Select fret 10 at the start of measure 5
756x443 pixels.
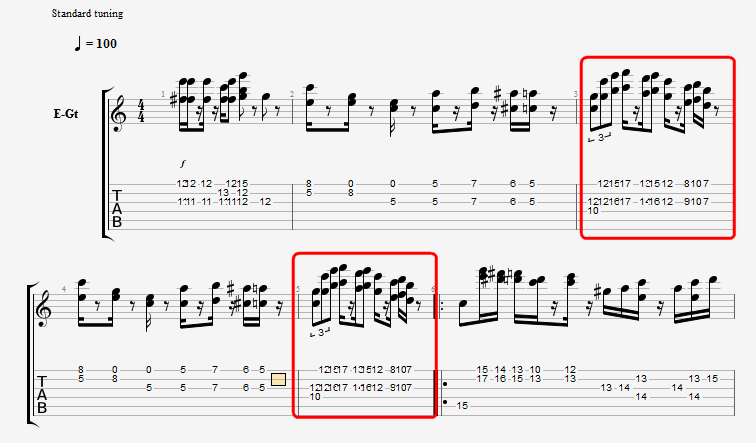tap(315, 397)
